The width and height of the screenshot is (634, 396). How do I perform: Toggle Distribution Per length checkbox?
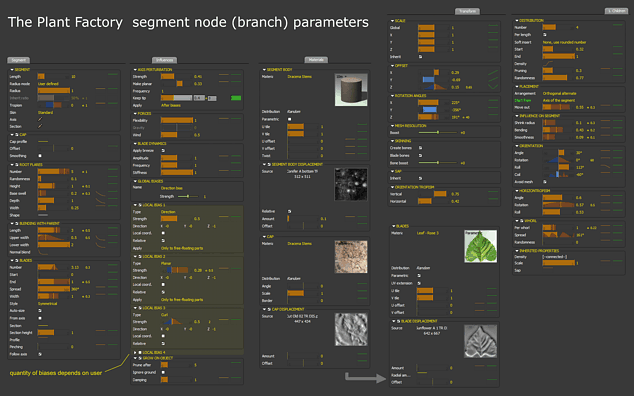tap(545, 35)
